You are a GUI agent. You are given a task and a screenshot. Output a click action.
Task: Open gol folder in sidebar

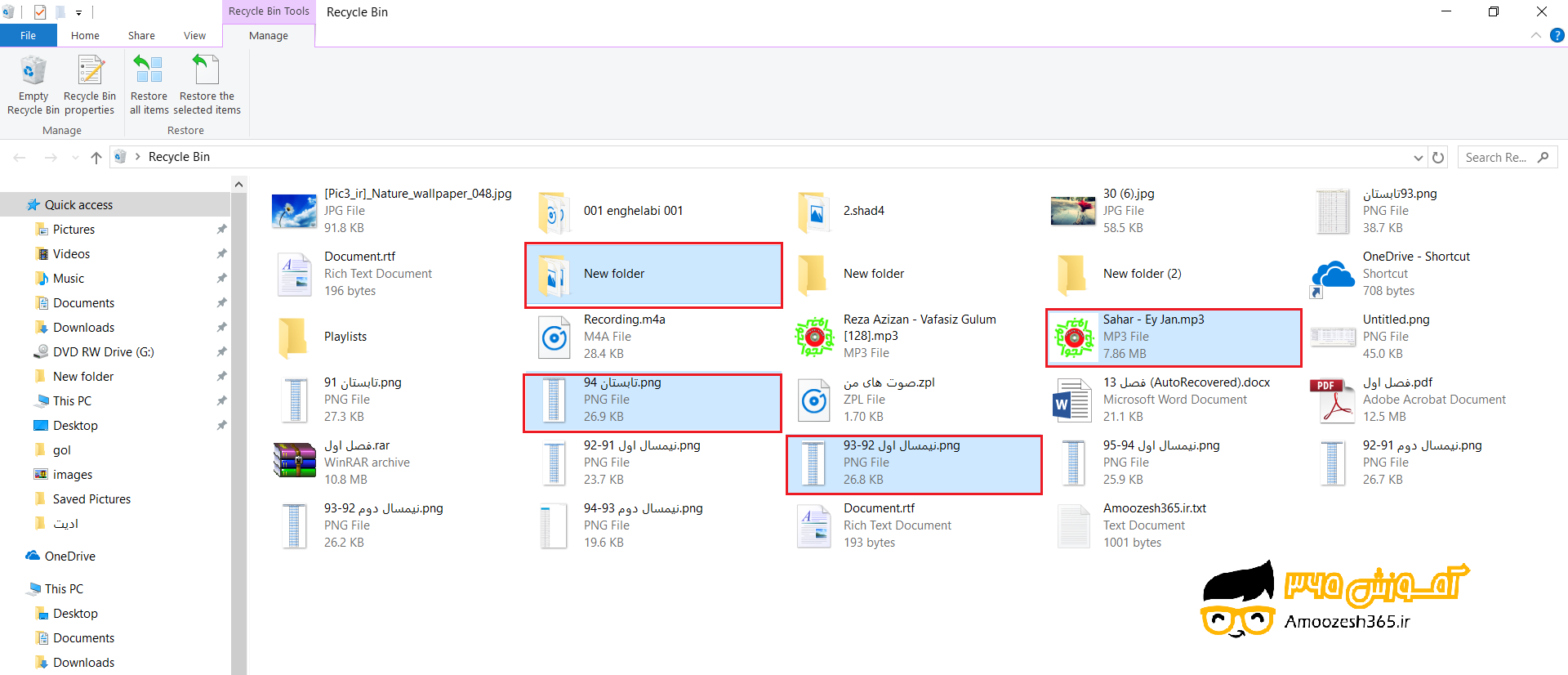(x=62, y=450)
